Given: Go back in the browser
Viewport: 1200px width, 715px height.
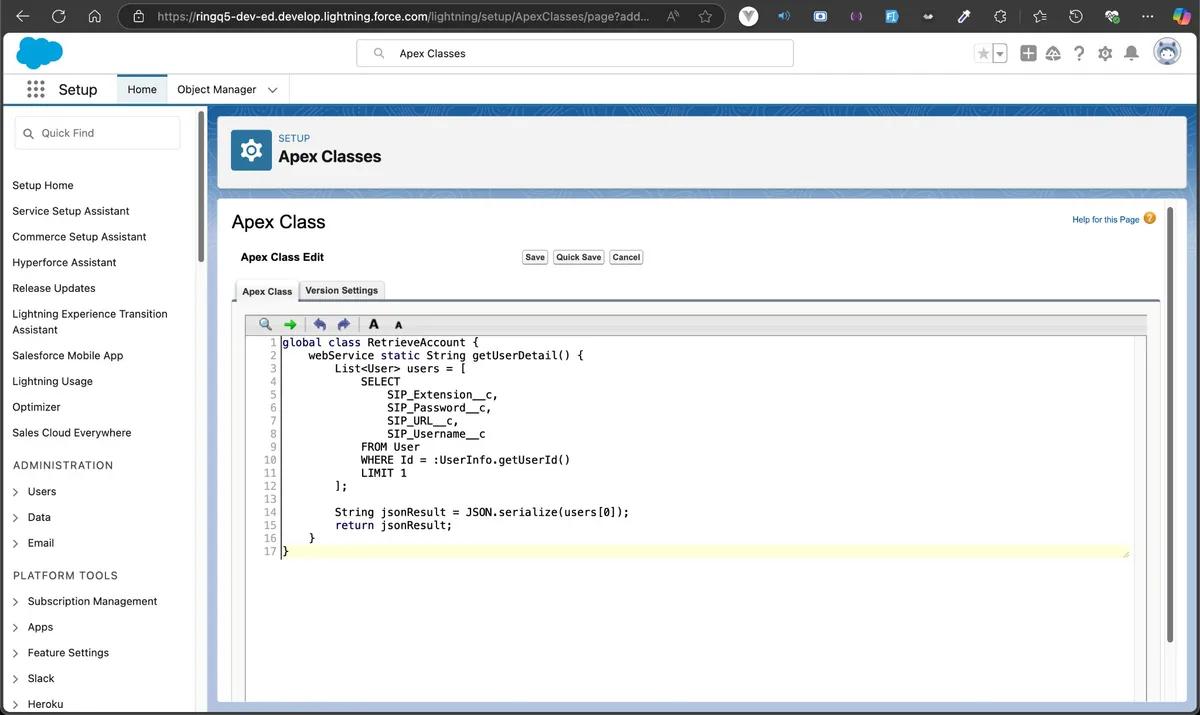Looking at the screenshot, I should (23, 16).
